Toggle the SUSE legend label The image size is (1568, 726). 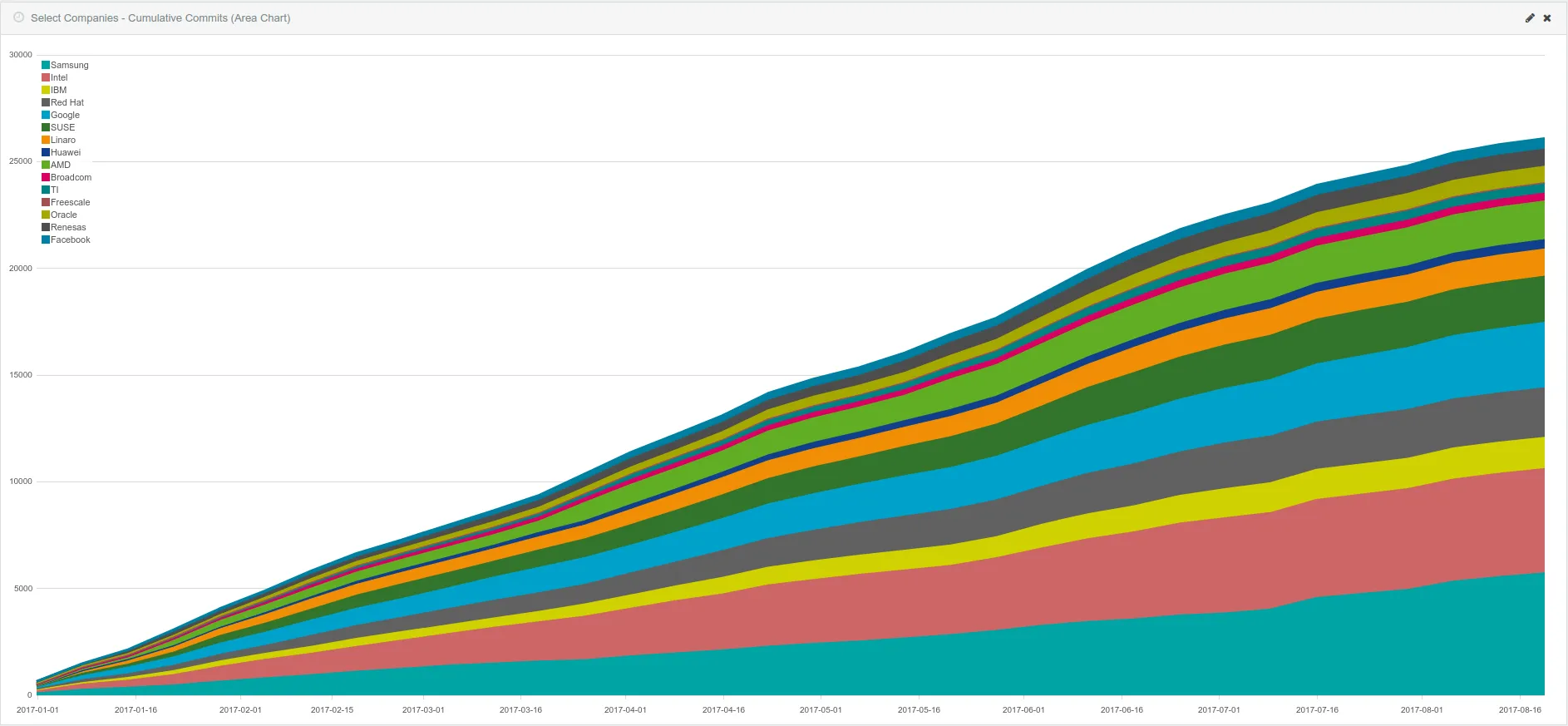(62, 127)
